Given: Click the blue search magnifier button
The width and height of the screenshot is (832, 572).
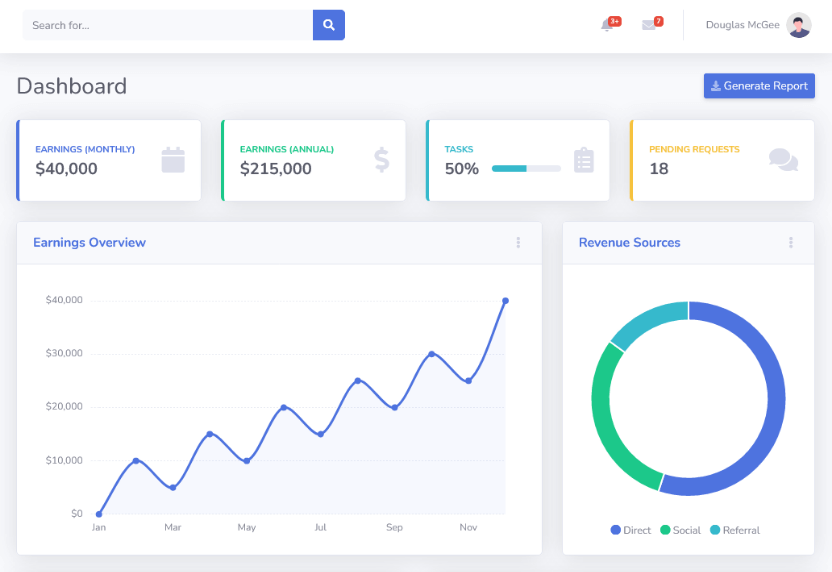Looking at the screenshot, I should (328, 25).
